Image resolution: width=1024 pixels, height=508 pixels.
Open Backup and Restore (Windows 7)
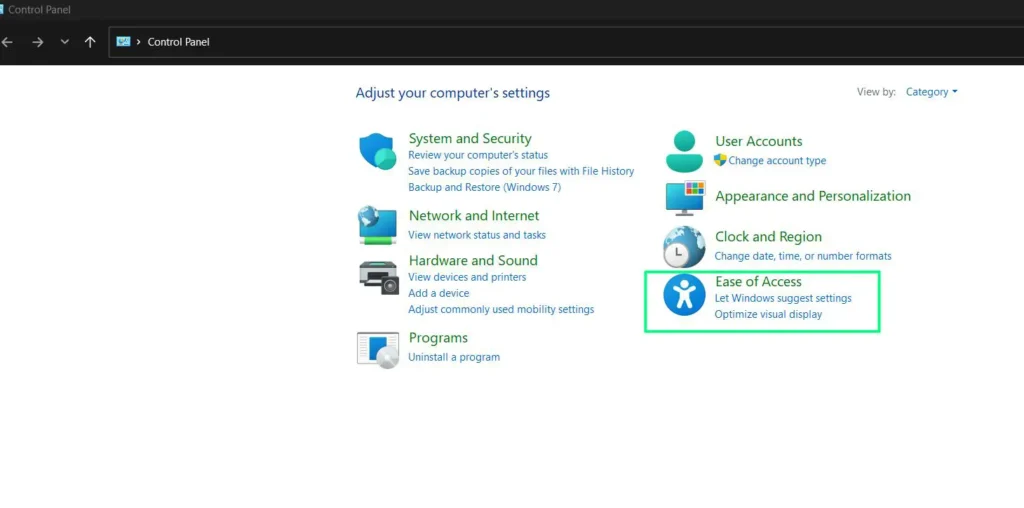(x=484, y=187)
